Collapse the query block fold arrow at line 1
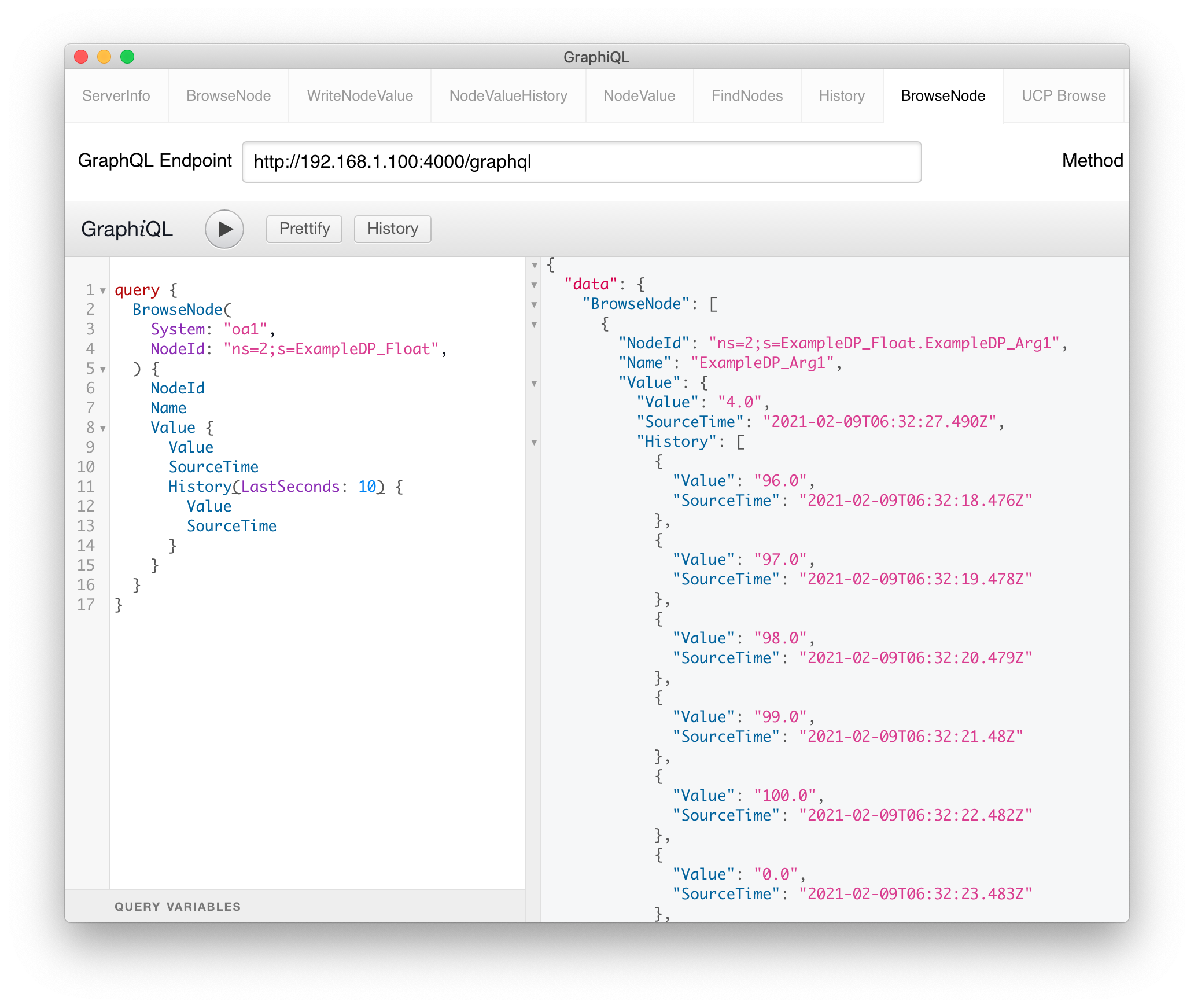 pos(103,290)
